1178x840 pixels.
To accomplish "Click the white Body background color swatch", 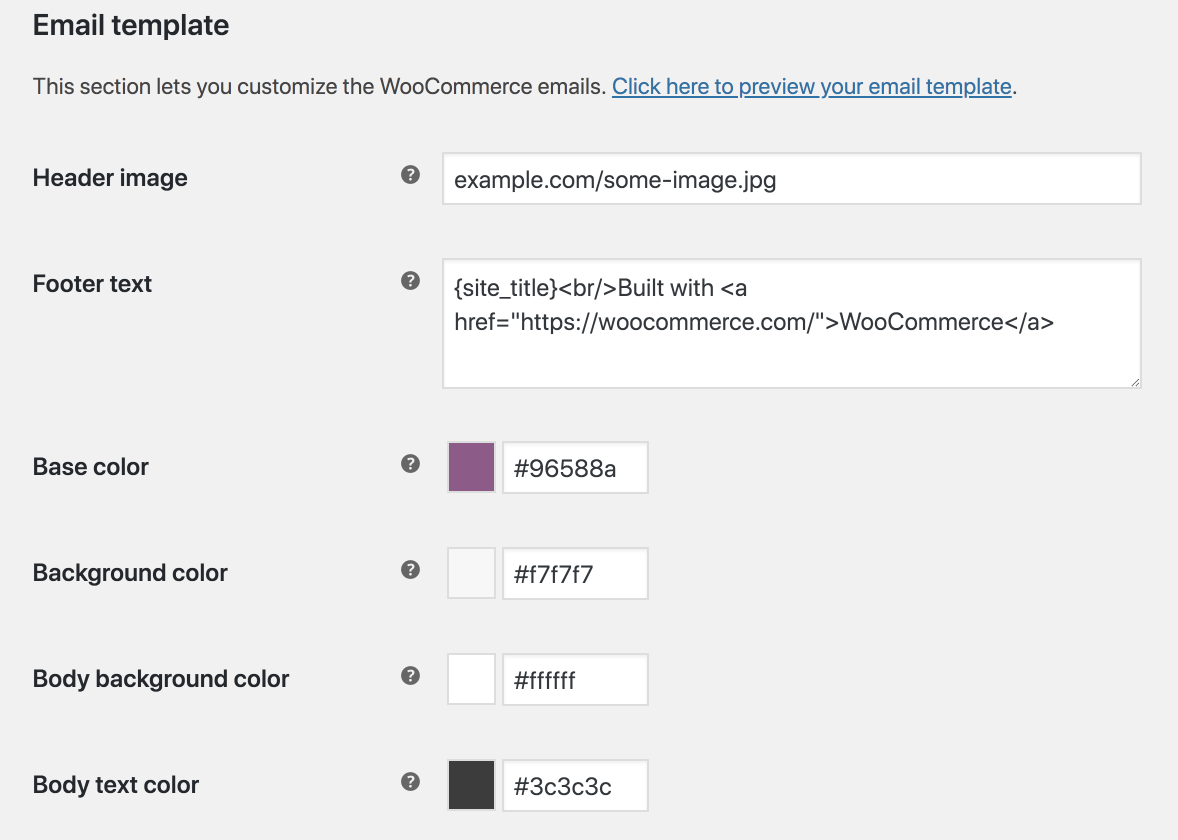I will click(472, 679).
